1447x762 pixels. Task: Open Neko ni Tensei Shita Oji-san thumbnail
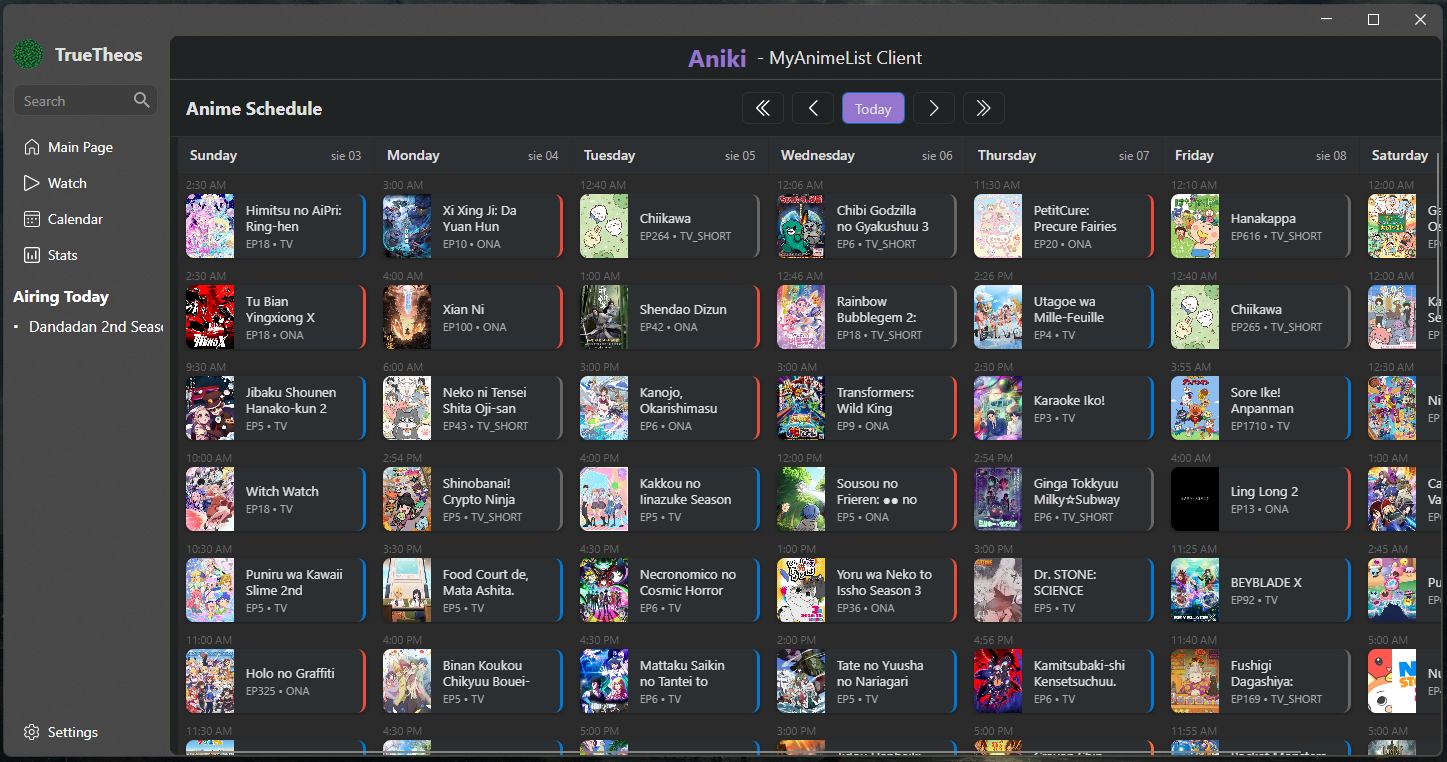coord(407,408)
